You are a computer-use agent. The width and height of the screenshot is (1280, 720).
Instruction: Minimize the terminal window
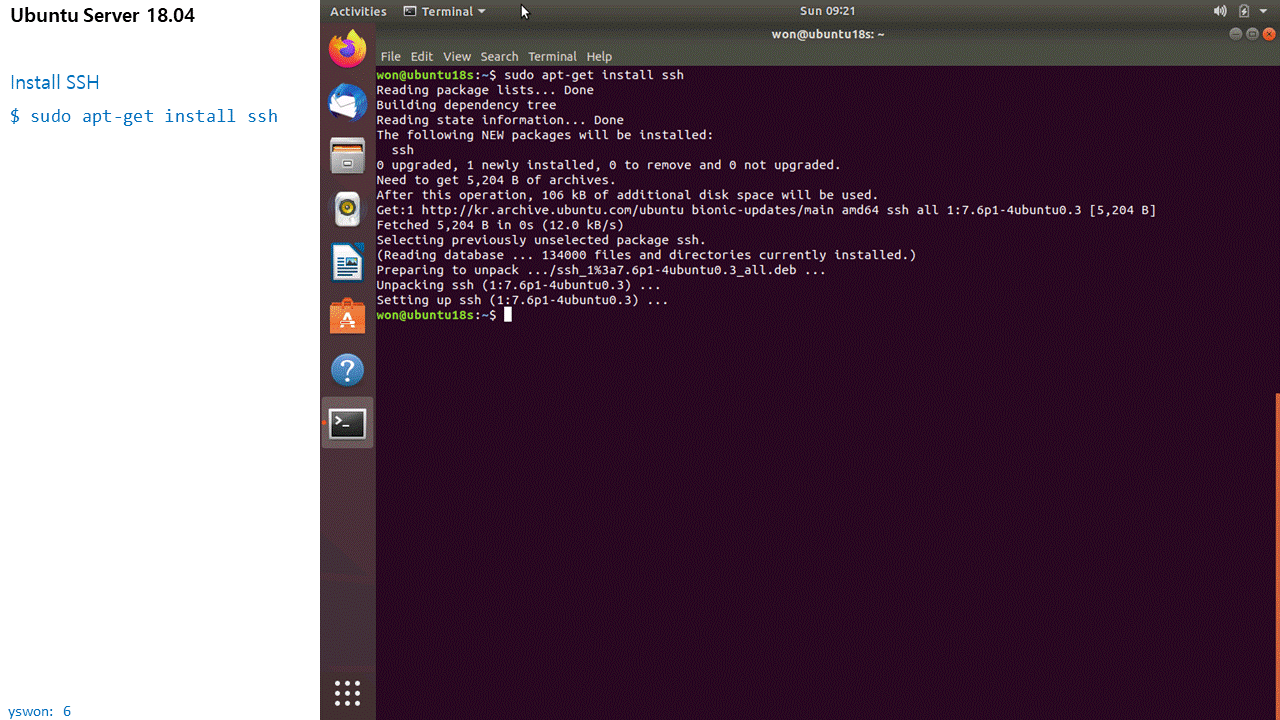pyautogui.click(x=1236, y=34)
